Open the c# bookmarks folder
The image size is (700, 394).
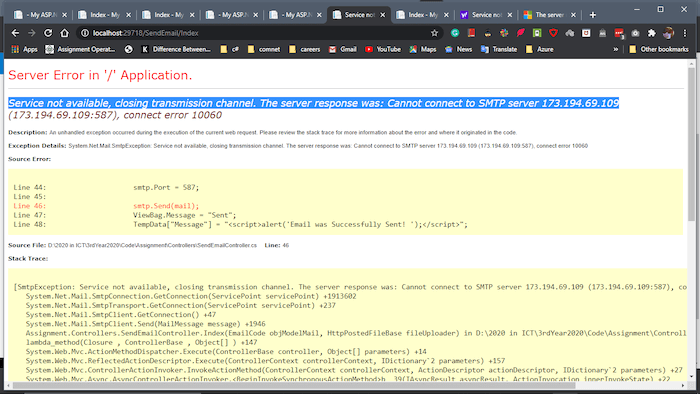click(x=229, y=49)
